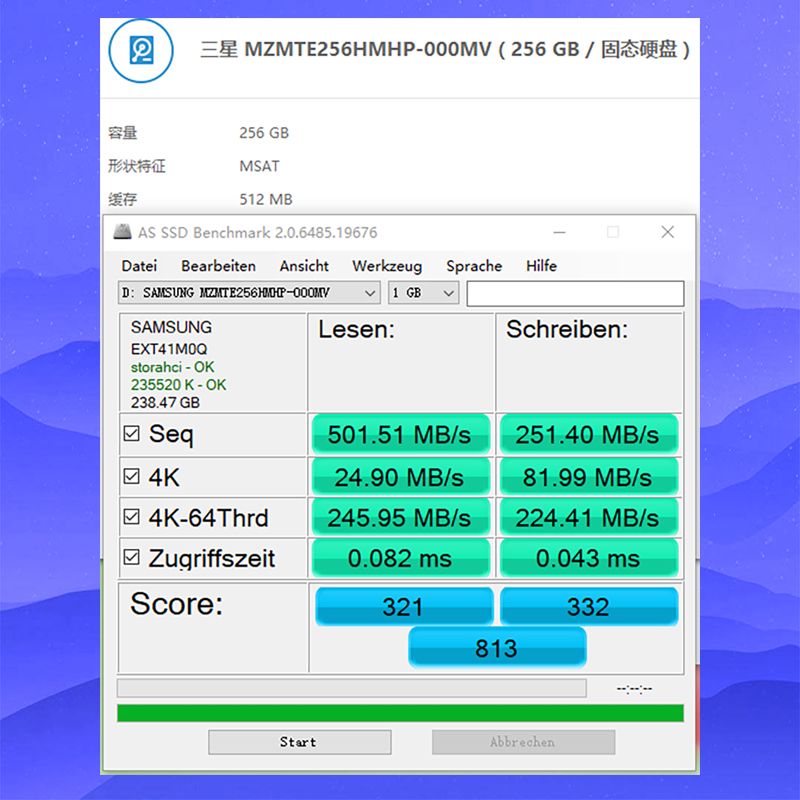This screenshot has width=800, height=800.
Task: Toggle the 4K test checkbox
Action: tap(132, 477)
